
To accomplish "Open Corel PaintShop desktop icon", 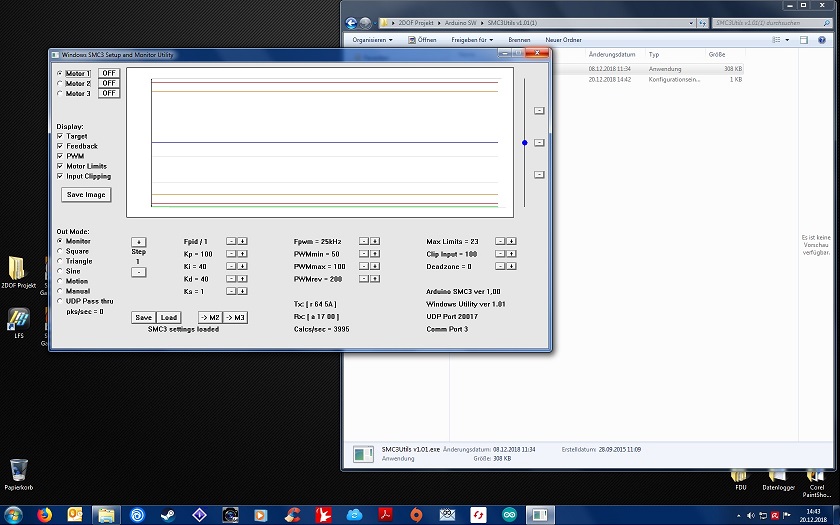I will click(816, 484).
